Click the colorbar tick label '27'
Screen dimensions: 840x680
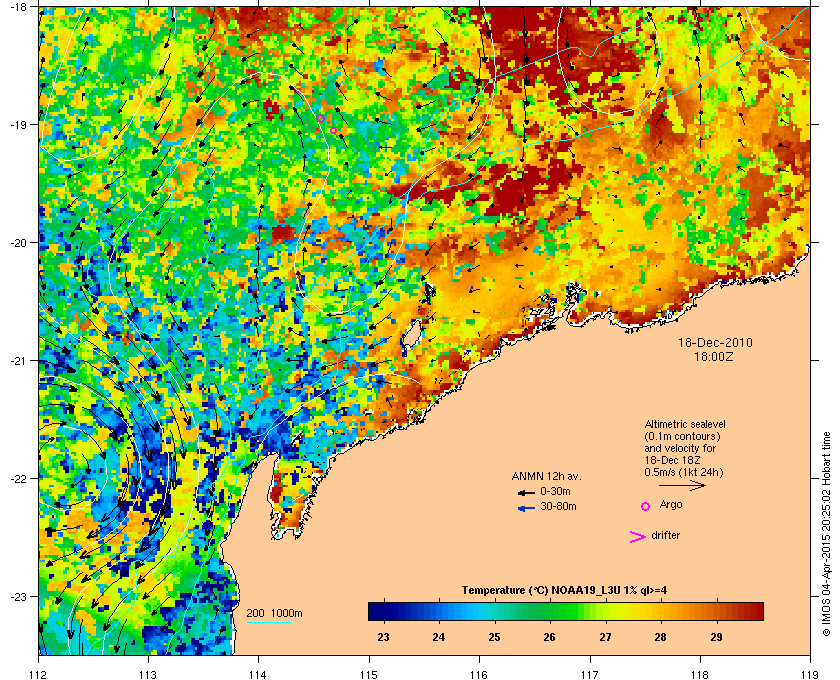point(605,637)
